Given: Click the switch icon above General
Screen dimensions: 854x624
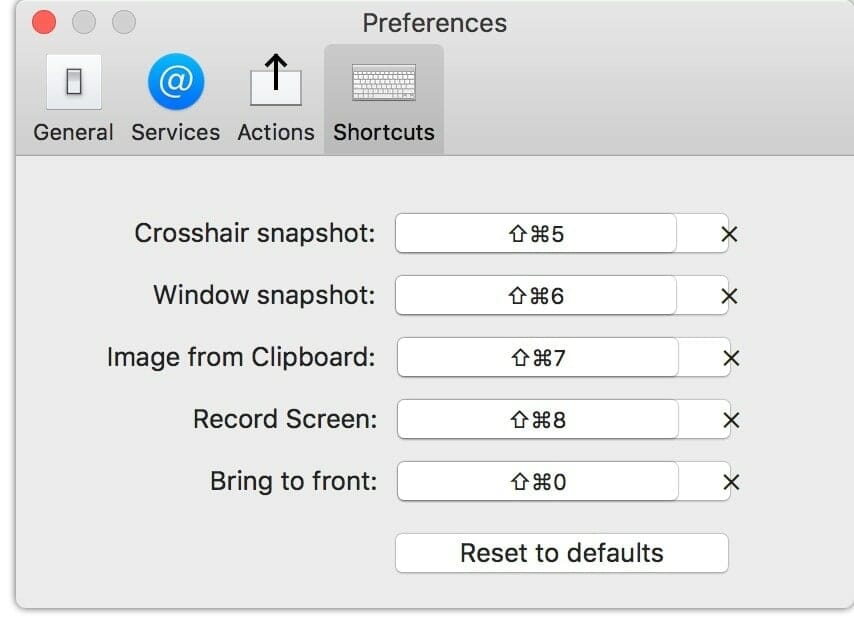Looking at the screenshot, I should tap(73, 83).
